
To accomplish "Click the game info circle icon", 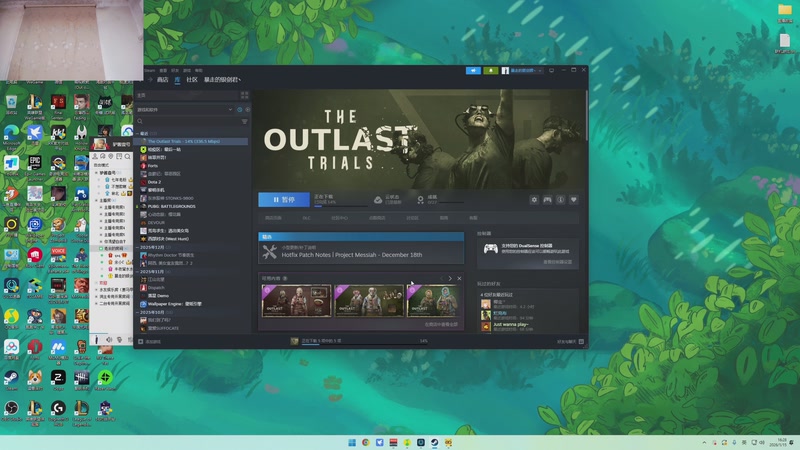I will 560,199.
